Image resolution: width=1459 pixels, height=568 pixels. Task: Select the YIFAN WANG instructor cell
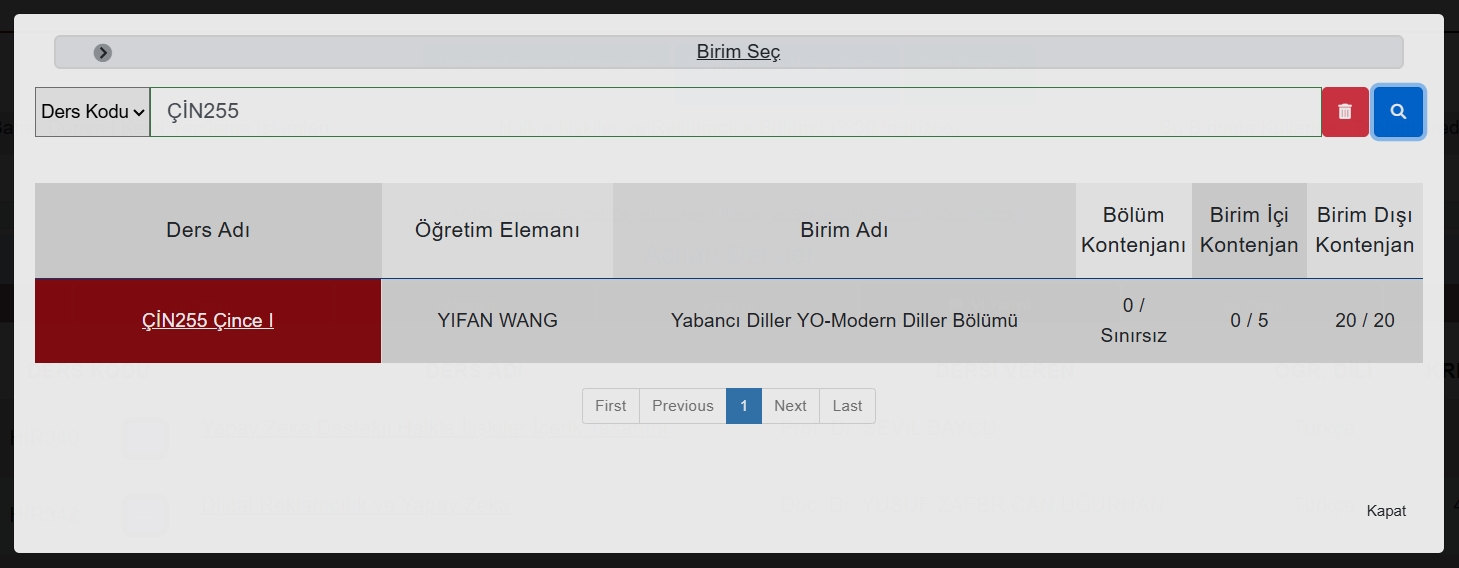(497, 321)
